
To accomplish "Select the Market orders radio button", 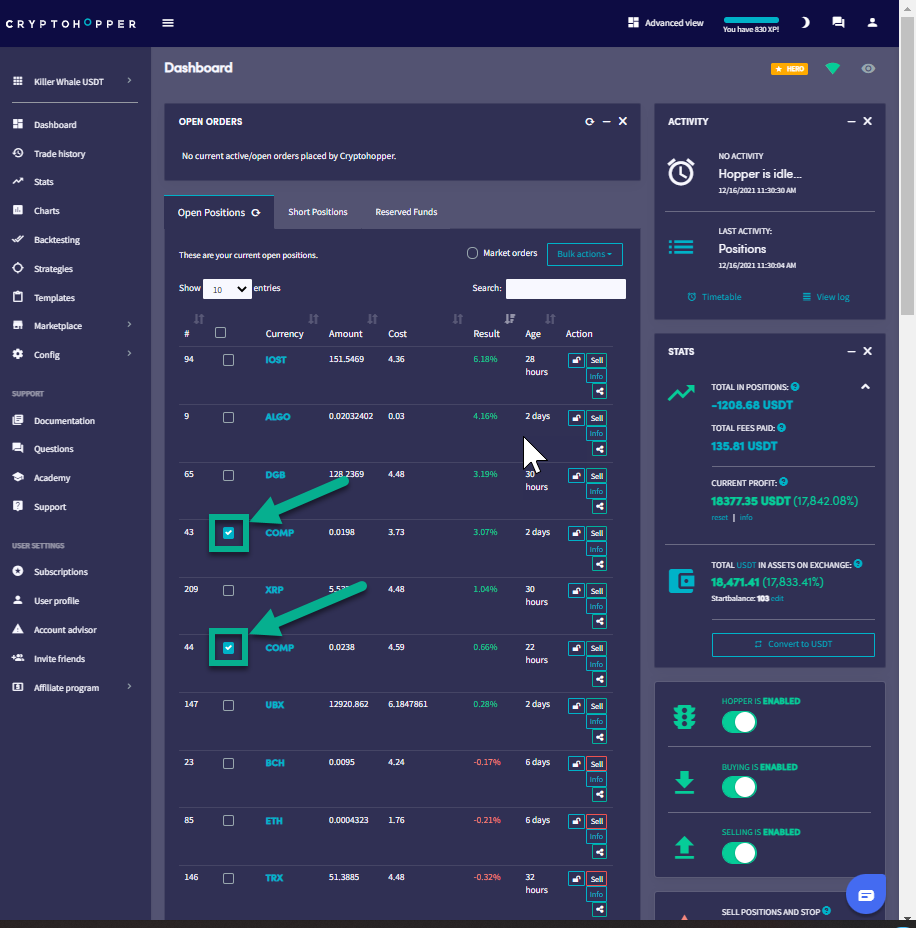I will click(x=472, y=254).
